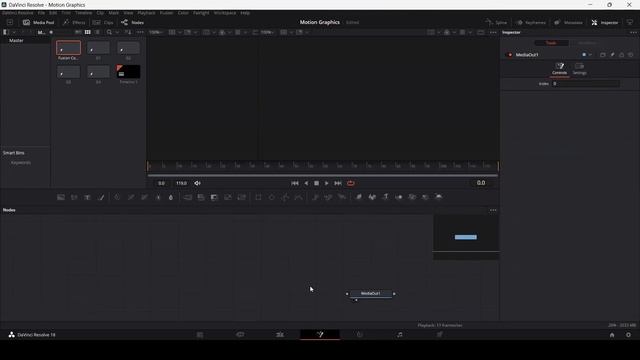Open the media pool search

109,32
